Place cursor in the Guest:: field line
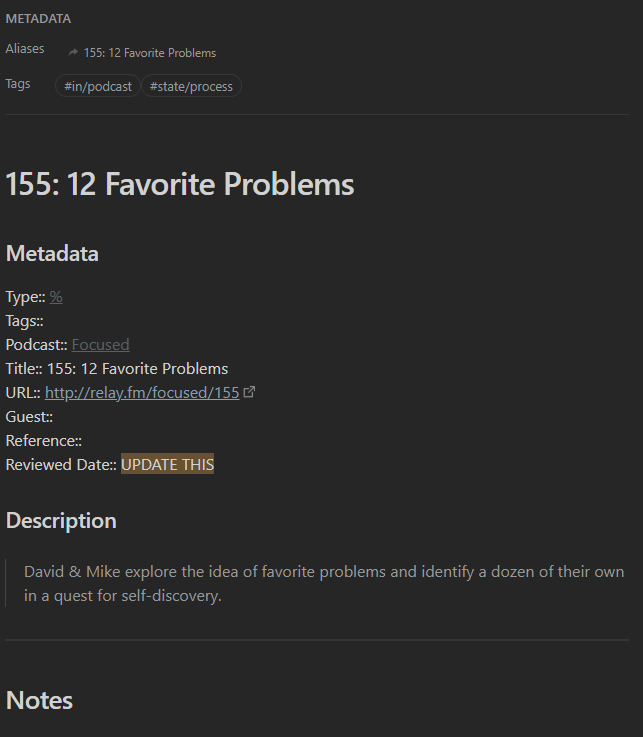The width and height of the screenshot is (643, 737). [29, 417]
